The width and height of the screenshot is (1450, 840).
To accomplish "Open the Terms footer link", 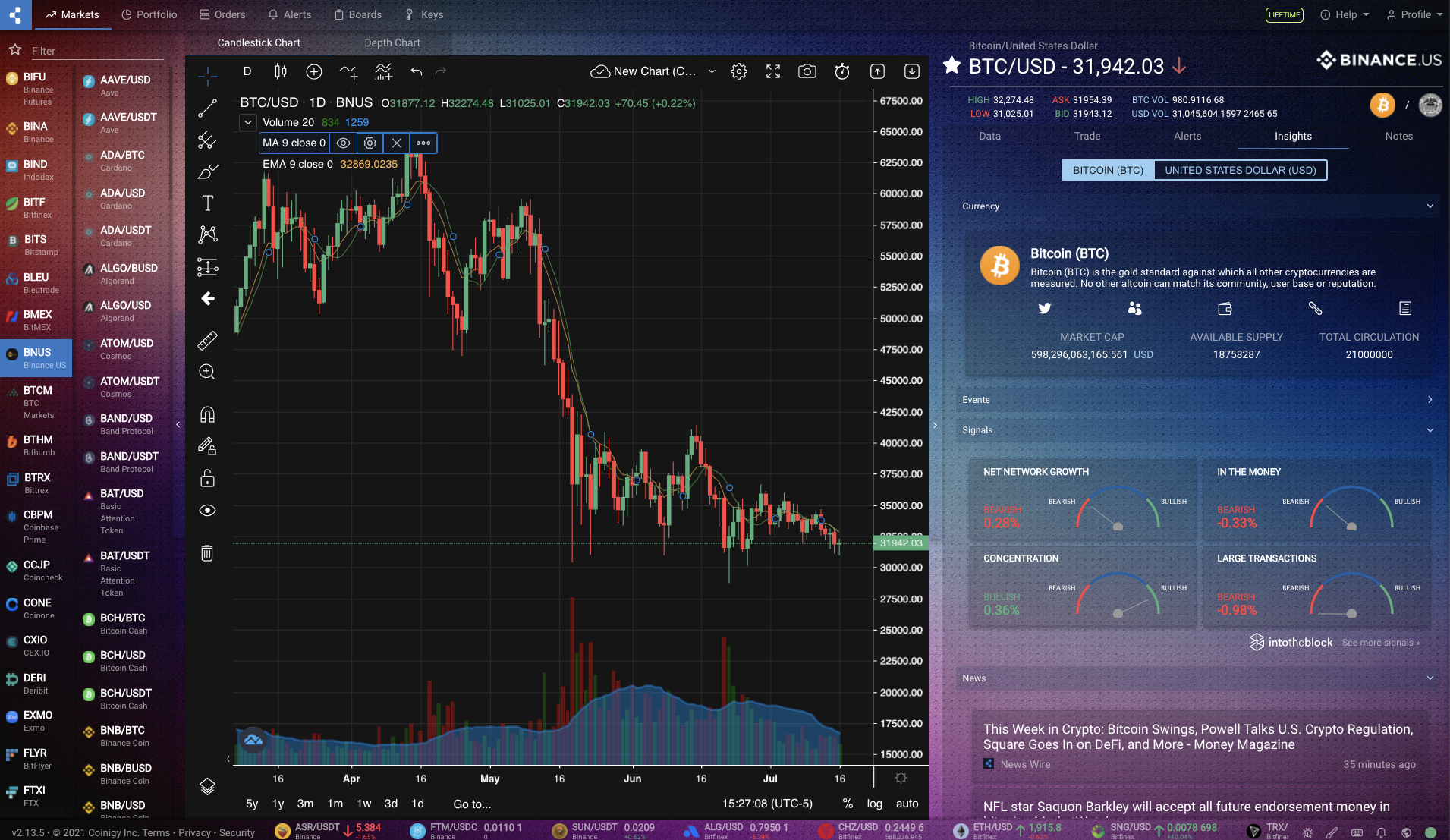I will (156, 832).
